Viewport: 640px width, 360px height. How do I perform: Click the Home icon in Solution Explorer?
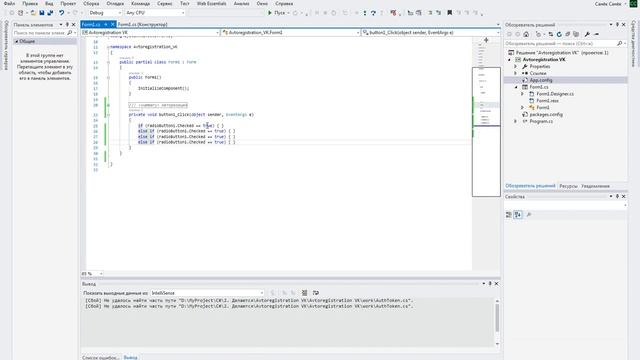click(526, 34)
